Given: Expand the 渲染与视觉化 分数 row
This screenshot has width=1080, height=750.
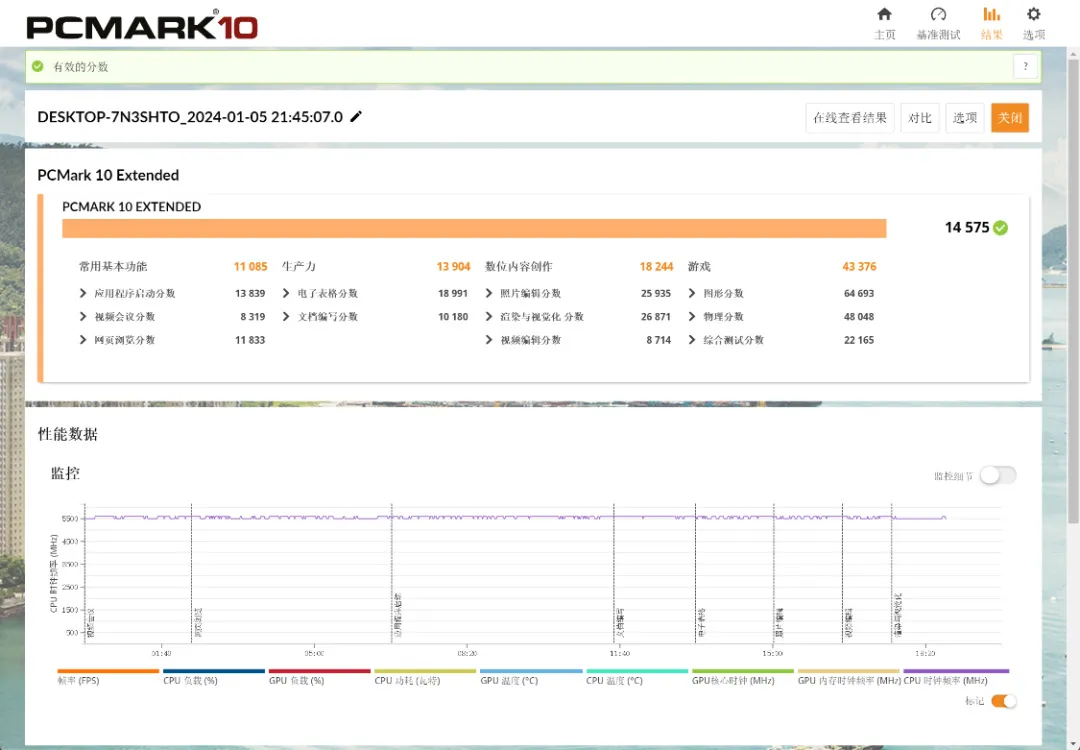Looking at the screenshot, I should point(489,317).
